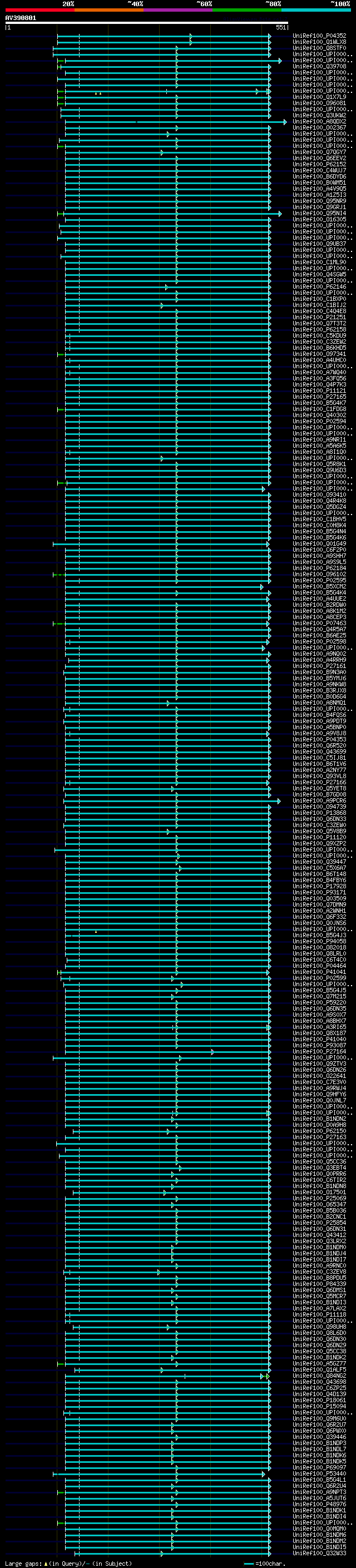Select the UniRef100_Q5DGZ4 entry

(319, 507)
